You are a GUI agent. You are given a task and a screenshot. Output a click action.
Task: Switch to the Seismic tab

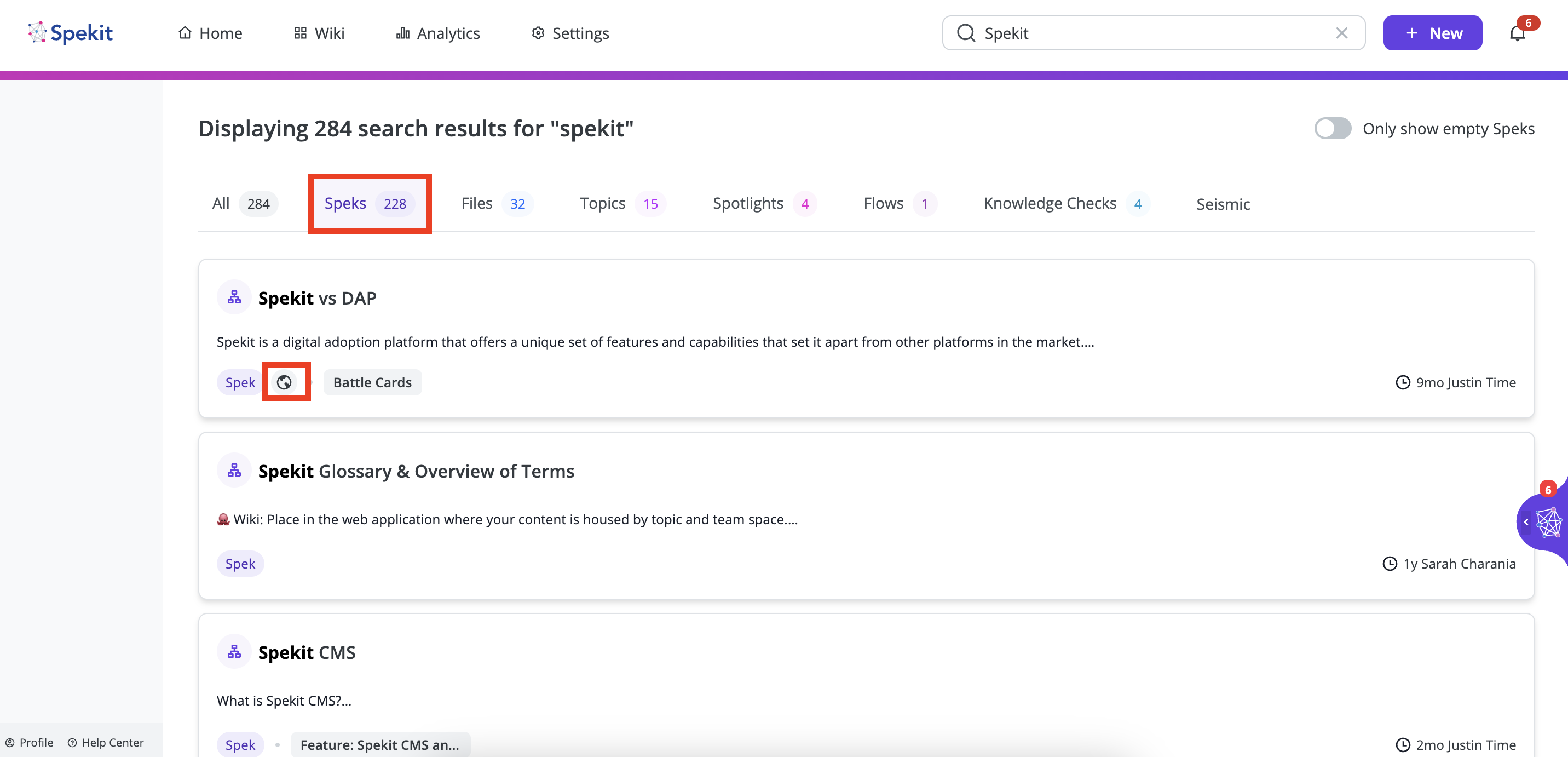(1223, 204)
